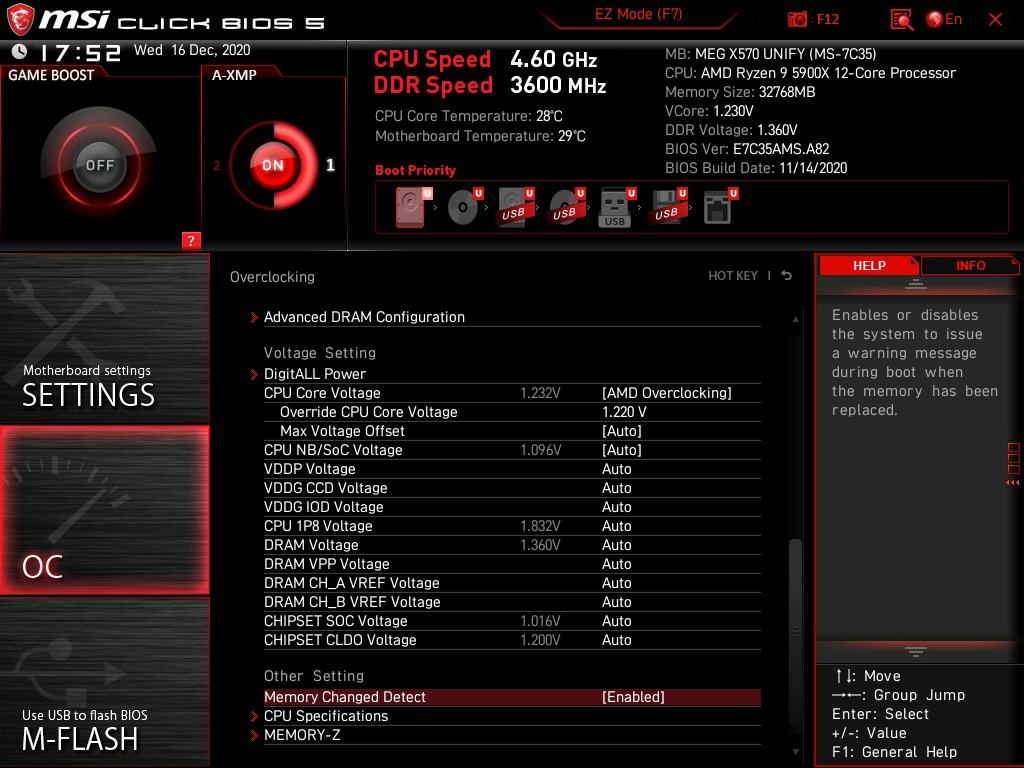This screenshot has width=1024, height=768.
Task: Edit the DRAM CH_B VREF Voltage value
Action: [616, 601]
